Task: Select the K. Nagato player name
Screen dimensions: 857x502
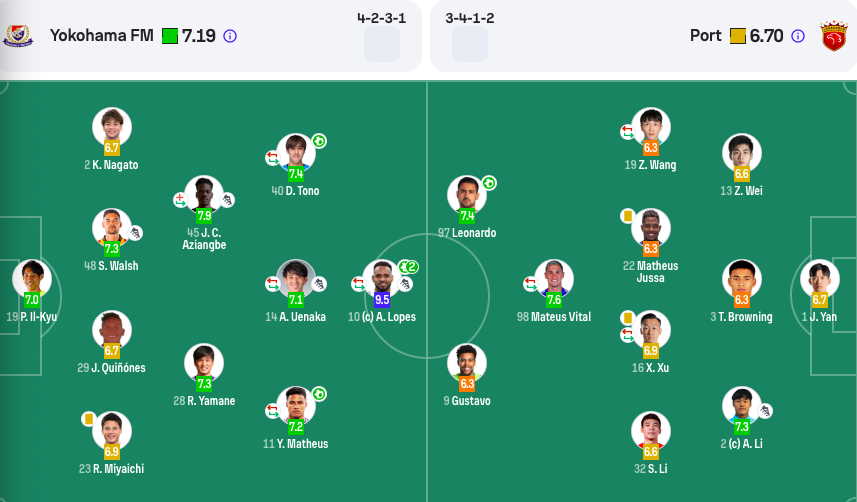Action: 115,165
